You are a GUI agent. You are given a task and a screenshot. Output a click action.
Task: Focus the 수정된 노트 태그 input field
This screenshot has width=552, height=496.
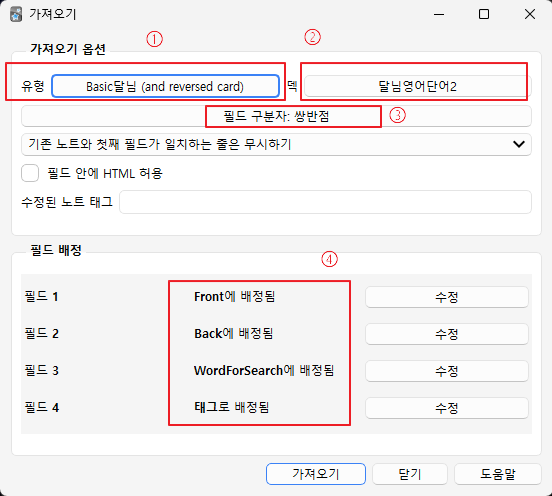coord(325,202)
